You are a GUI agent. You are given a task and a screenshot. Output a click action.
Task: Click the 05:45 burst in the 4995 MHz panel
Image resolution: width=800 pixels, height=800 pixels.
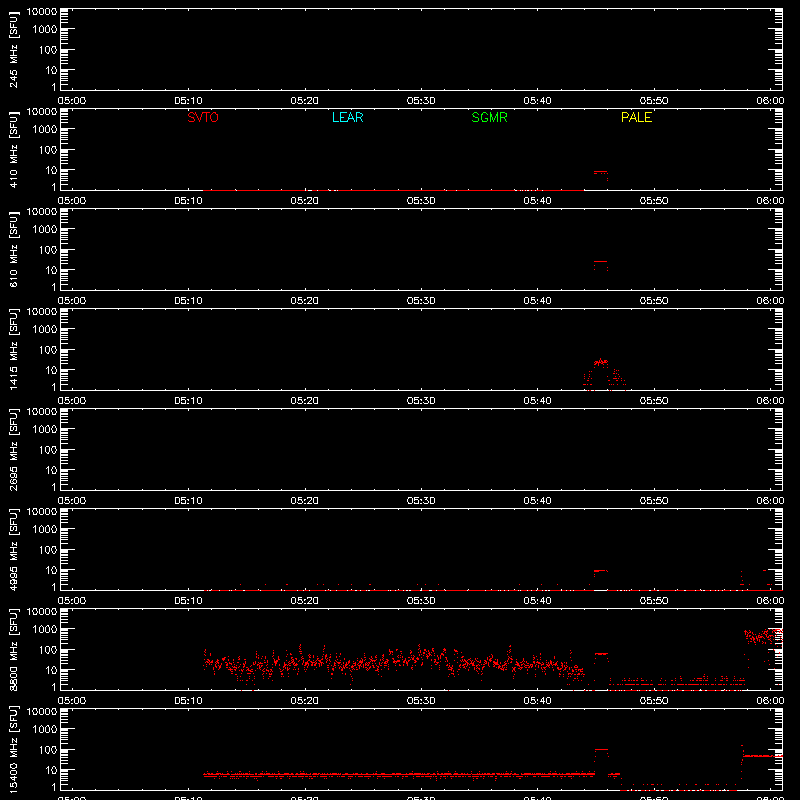[x=601, y=571]
